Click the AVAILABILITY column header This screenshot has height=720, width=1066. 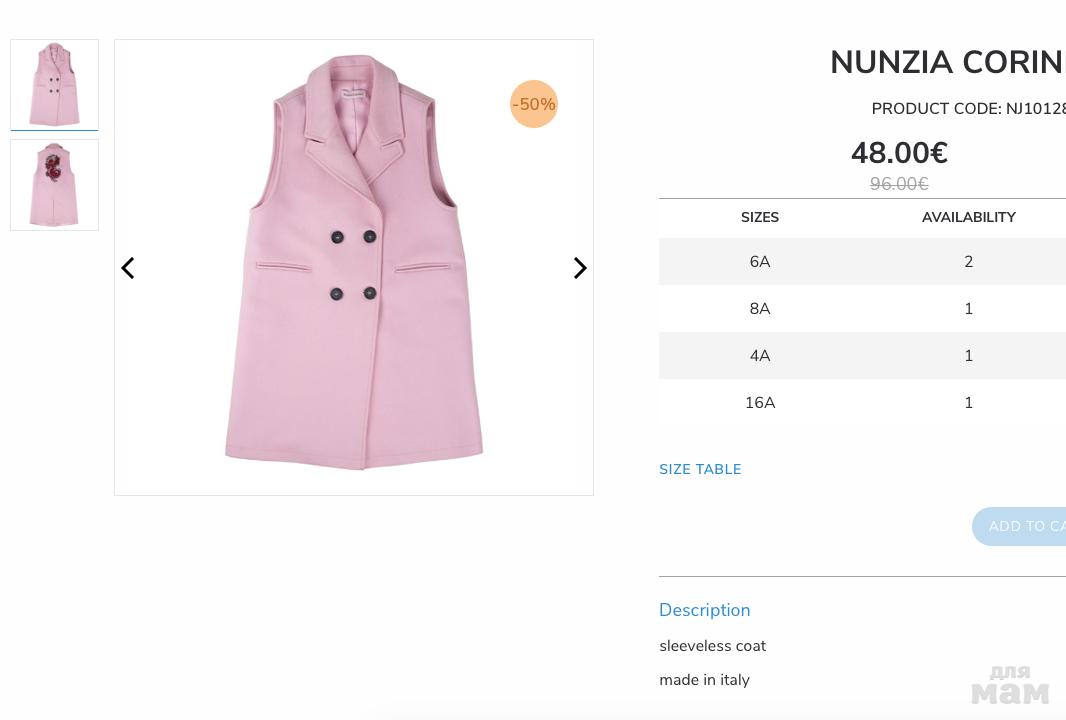968,218
